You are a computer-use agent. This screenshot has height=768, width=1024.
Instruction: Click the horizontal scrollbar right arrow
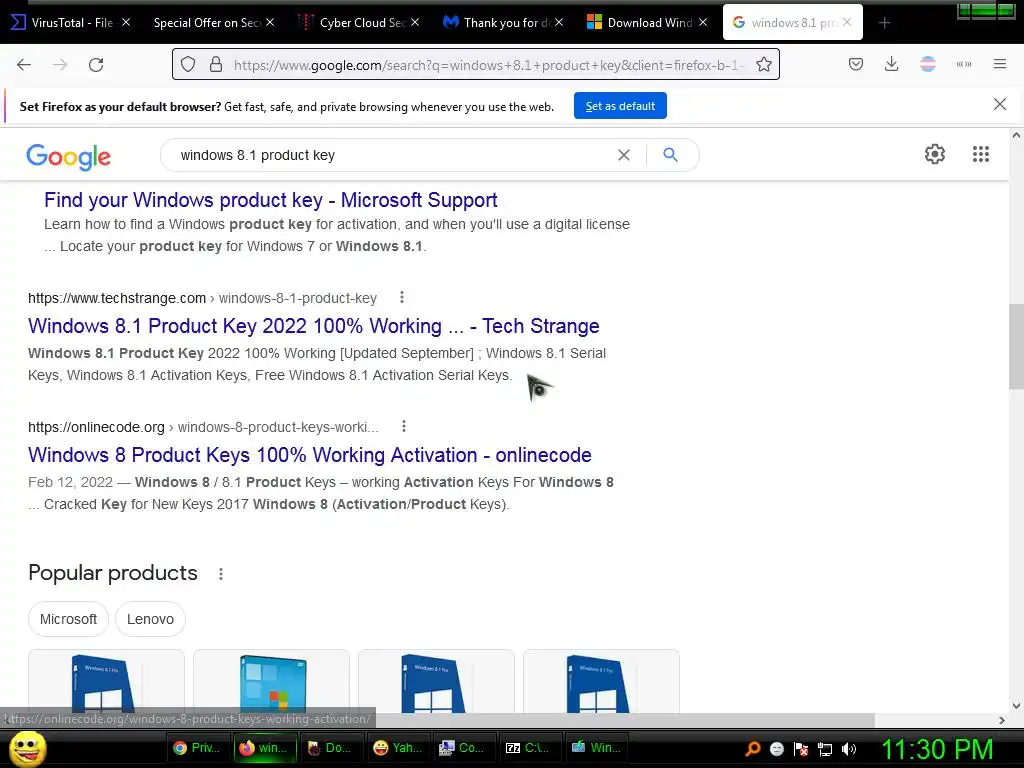[1002, 720]
